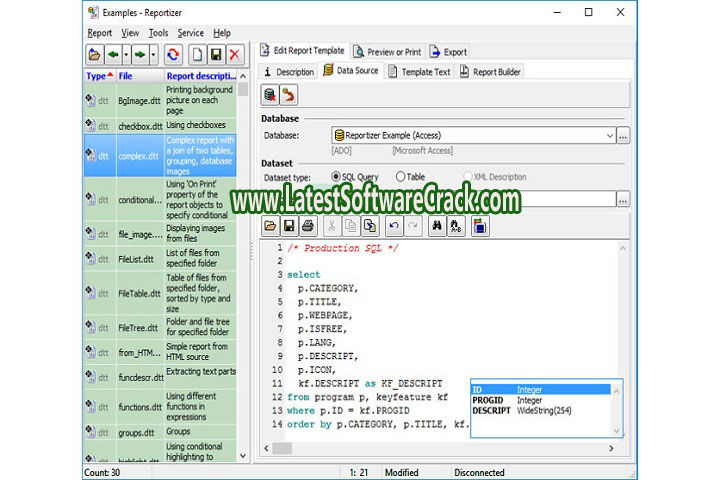Delete the report with the red X
The height and width of the screenshot is (480, 720).
coord(235,55)
